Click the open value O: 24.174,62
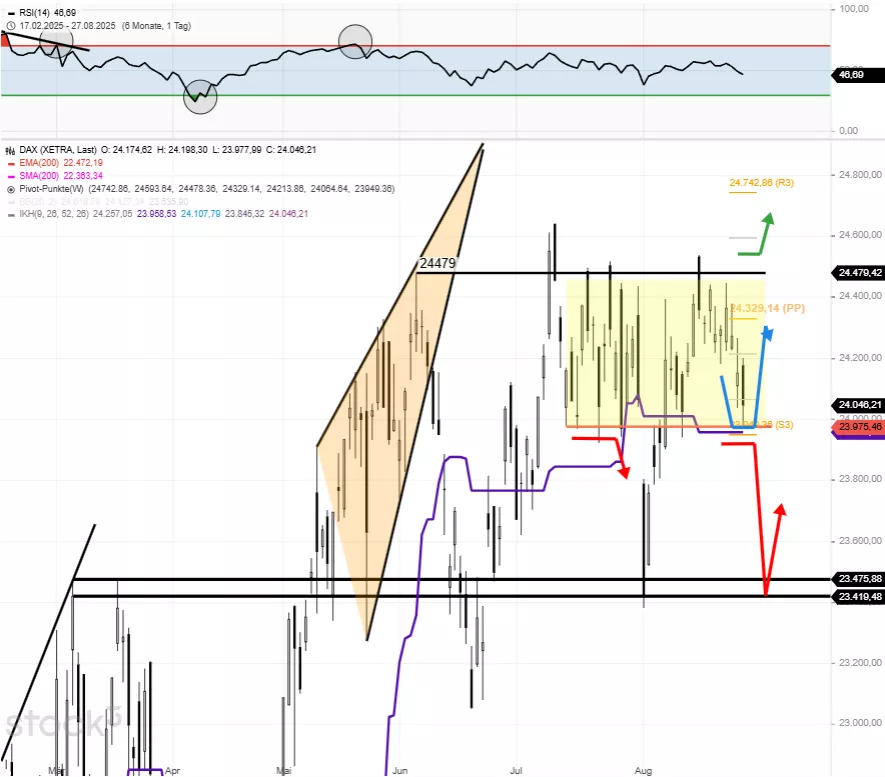Screen dimensions: 885x777 pyautogui.click(x=126, y=150)
